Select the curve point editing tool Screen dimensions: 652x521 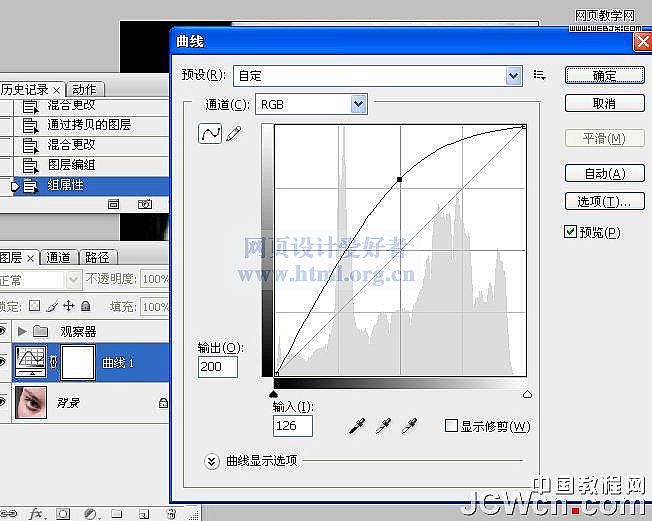[210, 133]
